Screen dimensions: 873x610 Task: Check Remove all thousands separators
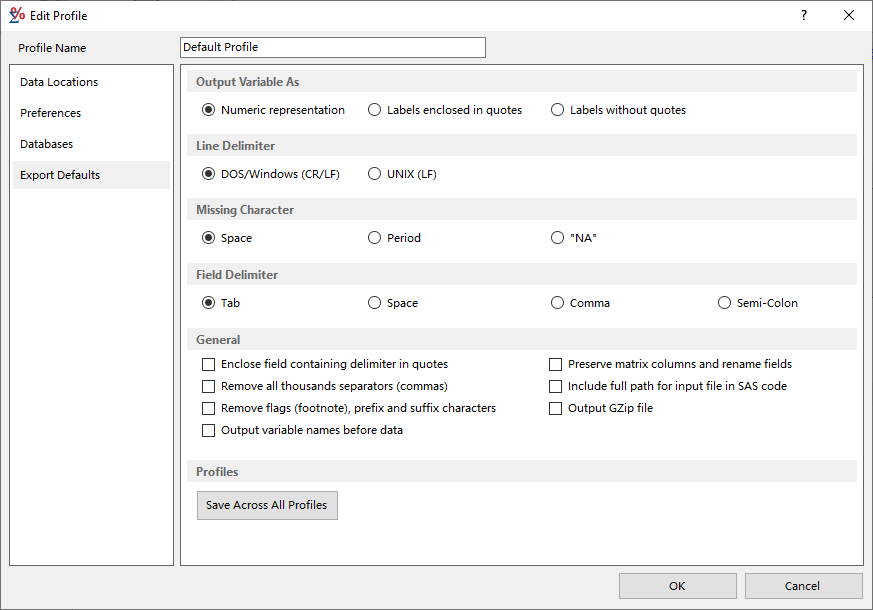[208, 386]
